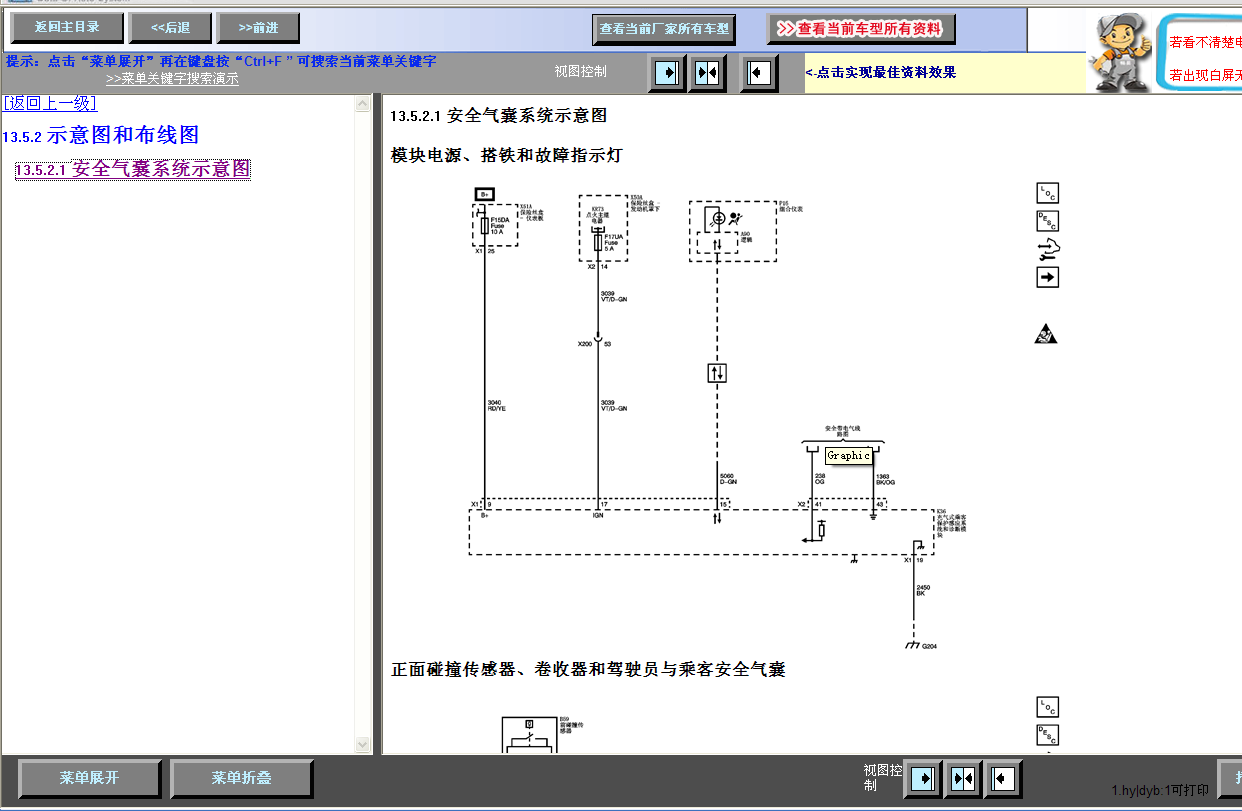
Task: Click inward-arrows view icon in top 视图控制 group
Action: click(x=707, y=73)
